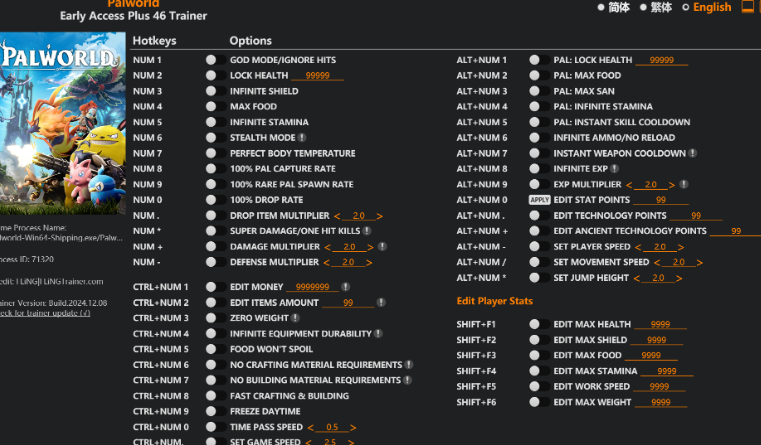Click the orange window icon near English
The width and height of the screenshot is (761, 445).
(x=748, y=7)
